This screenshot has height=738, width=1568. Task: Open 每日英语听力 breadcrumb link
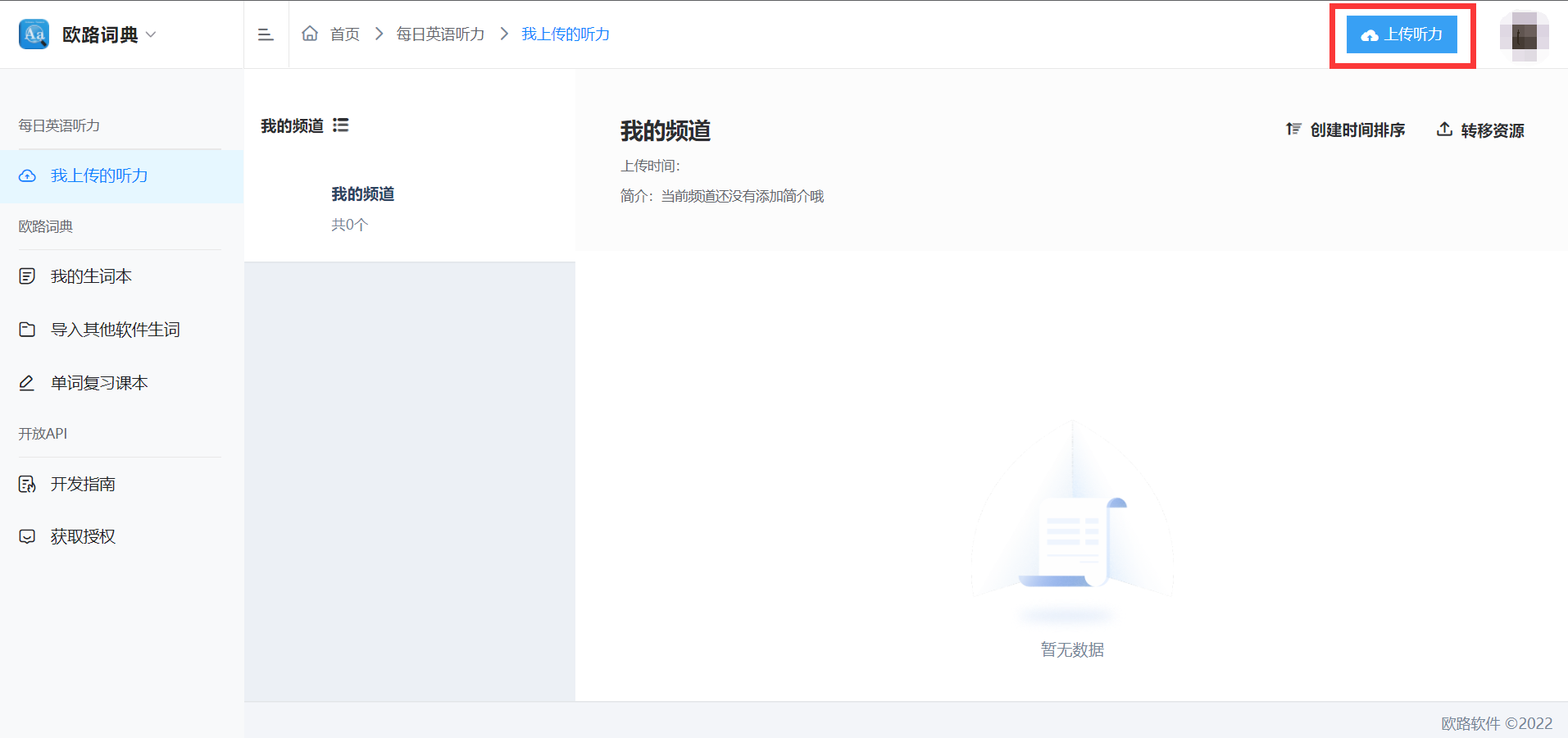click(440, 34)
